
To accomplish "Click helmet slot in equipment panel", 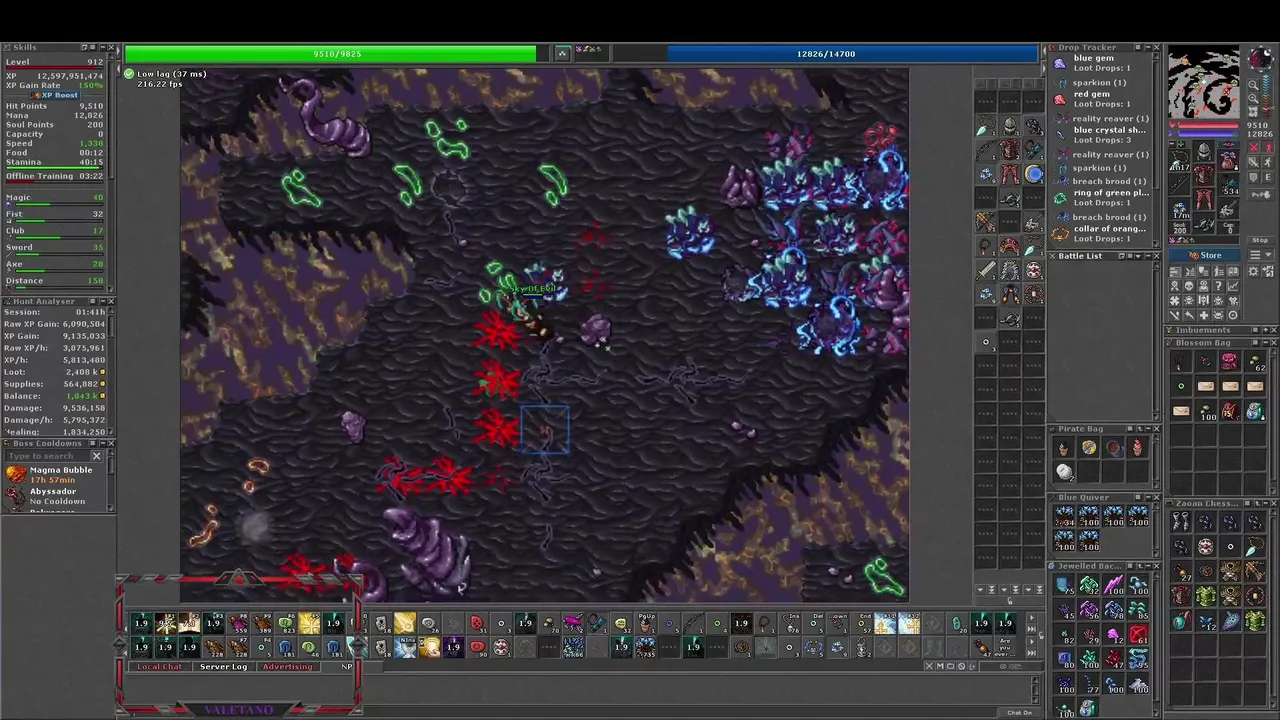I will pos(1204,151).
